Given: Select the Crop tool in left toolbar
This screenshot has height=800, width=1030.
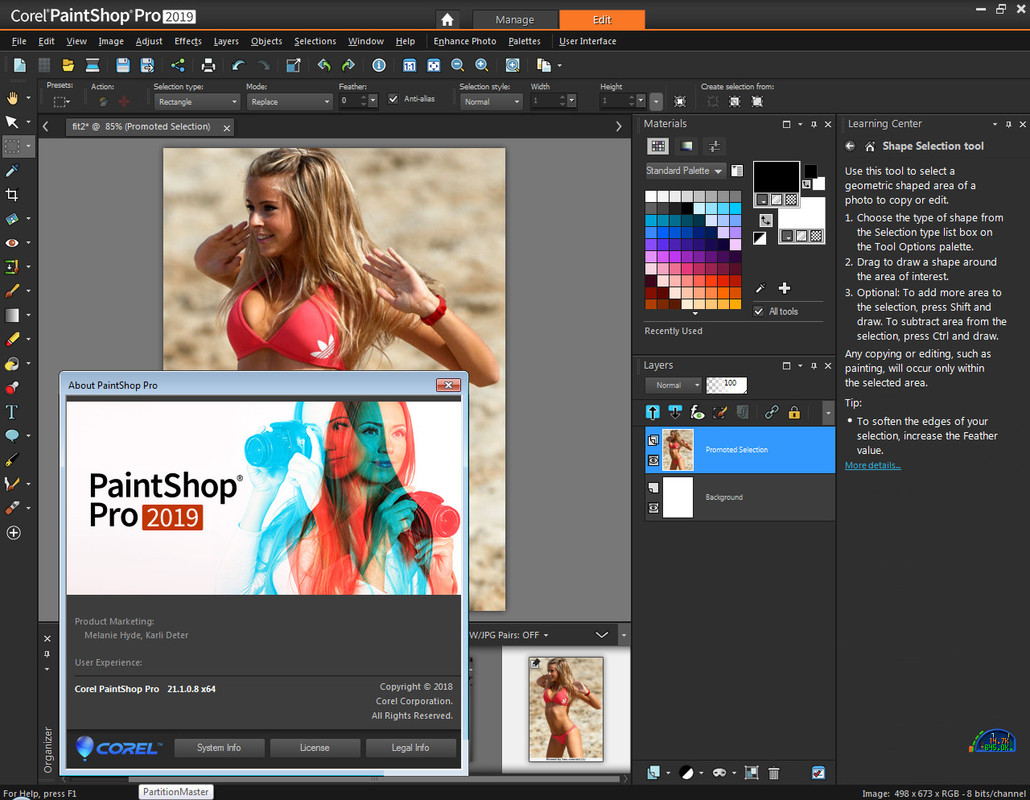Looking at the screenshot, I should point(13,194).
